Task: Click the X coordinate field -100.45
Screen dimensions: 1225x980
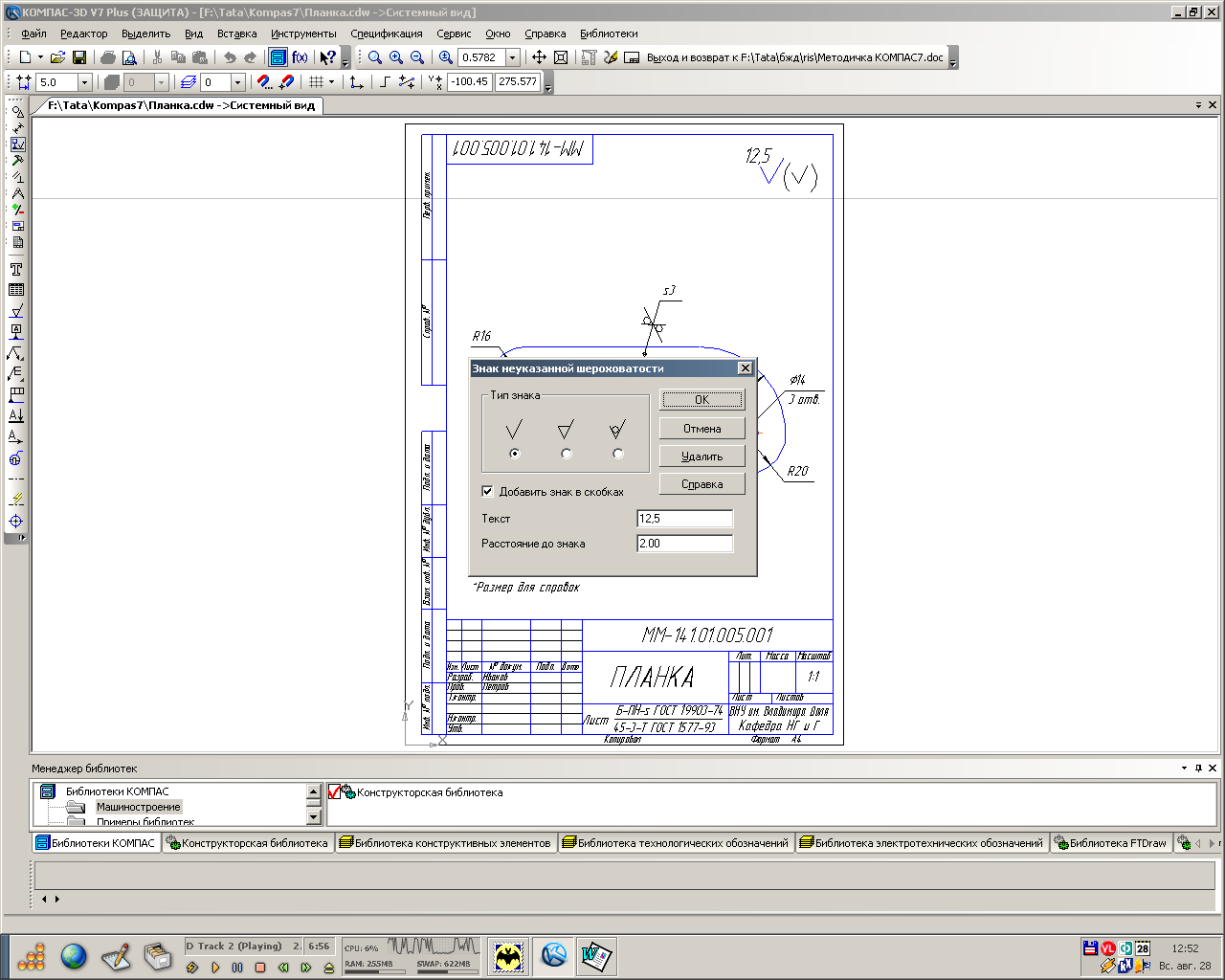Action: (x=470, y=82)
